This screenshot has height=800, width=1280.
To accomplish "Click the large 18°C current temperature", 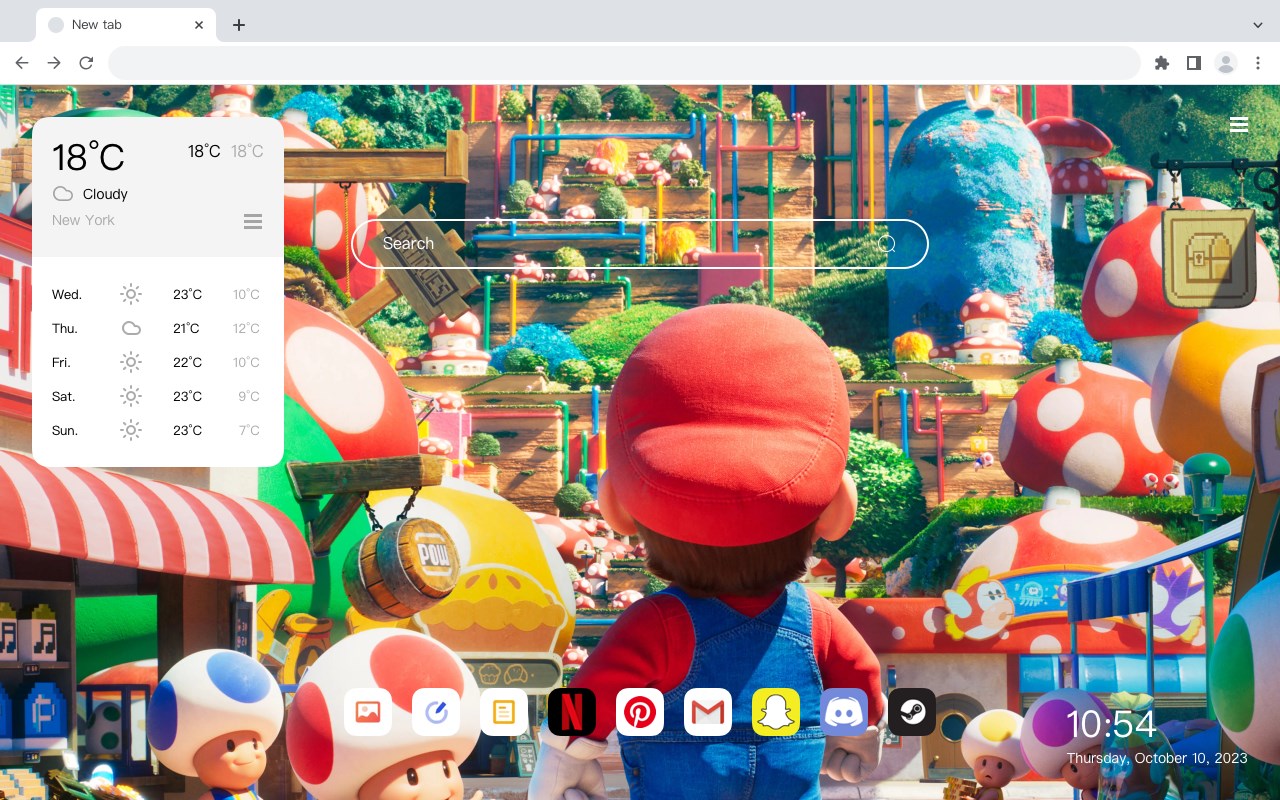I will pos(88,158).
